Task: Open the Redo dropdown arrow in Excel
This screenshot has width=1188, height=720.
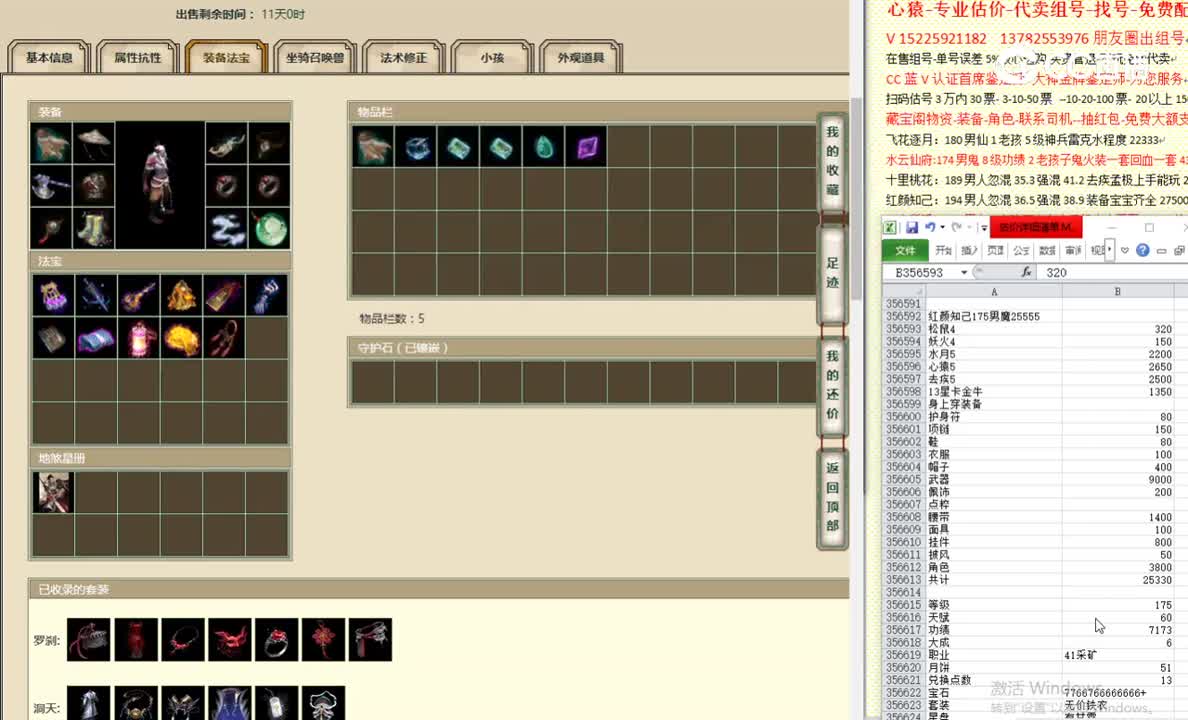Action: (x=967, y=228)
